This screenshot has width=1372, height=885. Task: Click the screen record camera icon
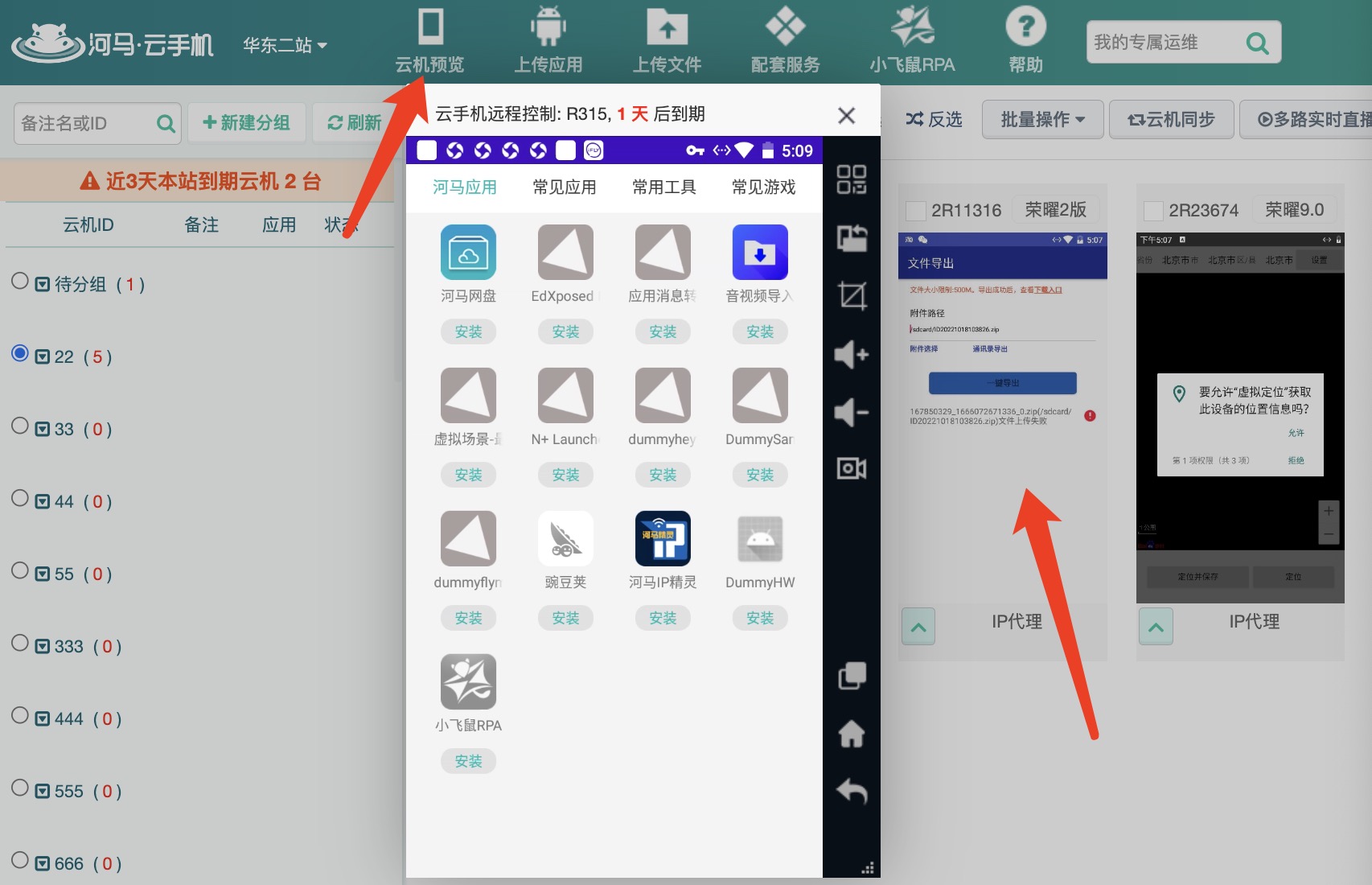coord(852,468)
